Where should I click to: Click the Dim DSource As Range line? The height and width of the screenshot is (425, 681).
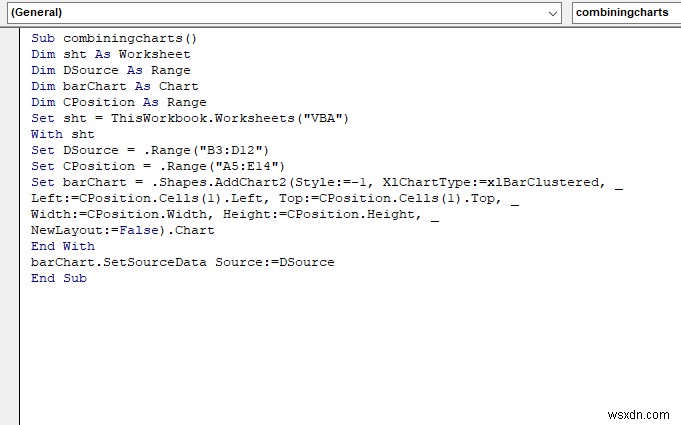click(x=110, y=70)
